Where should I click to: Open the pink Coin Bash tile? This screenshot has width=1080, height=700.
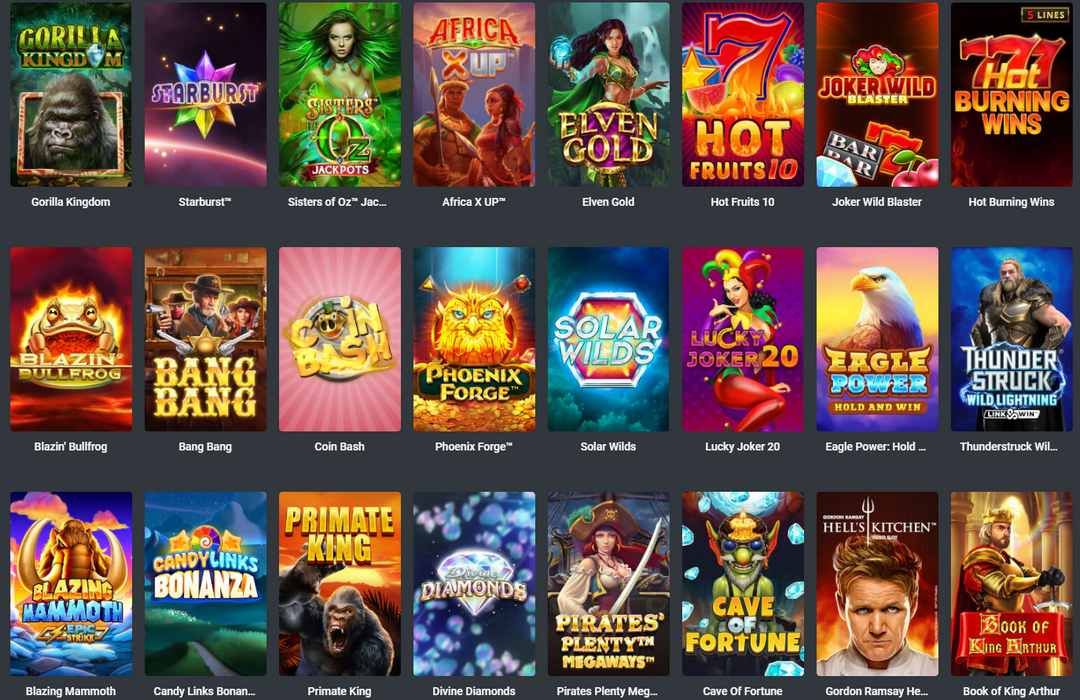340,339
